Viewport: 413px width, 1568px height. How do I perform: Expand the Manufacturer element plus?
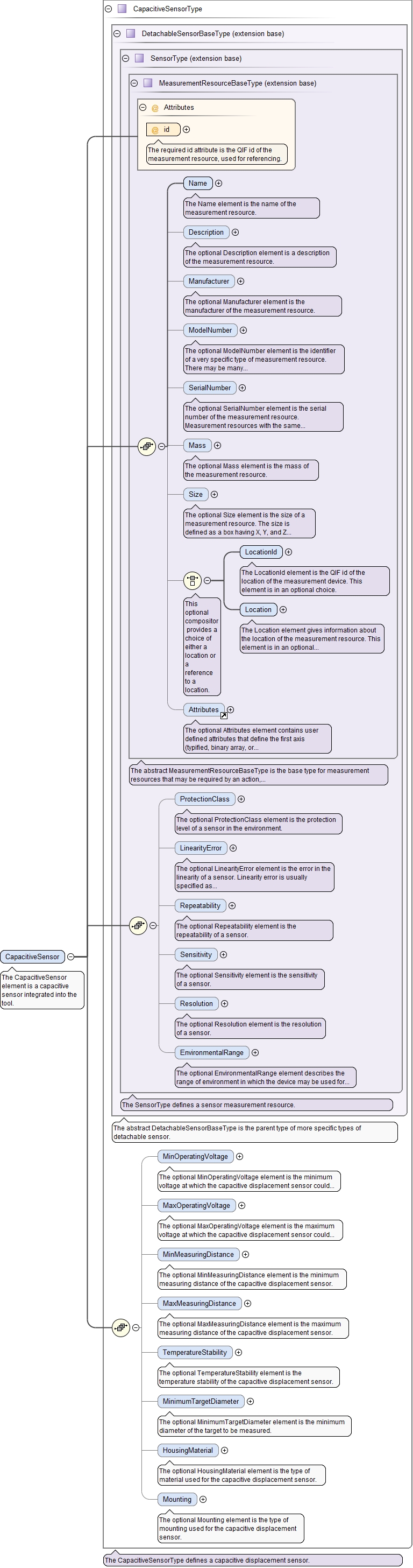point(241,281)
